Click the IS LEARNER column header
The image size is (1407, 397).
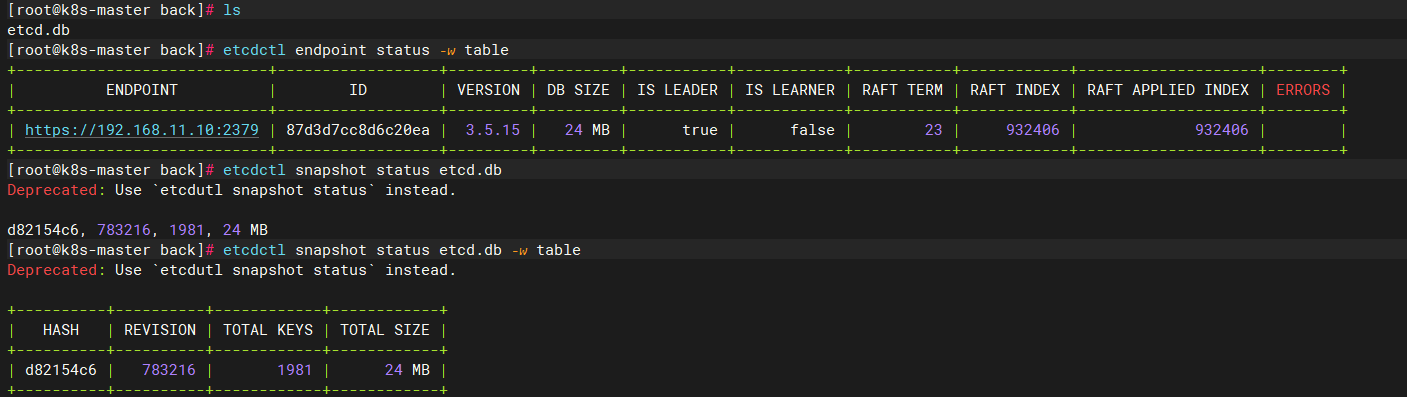click(790, 90)
